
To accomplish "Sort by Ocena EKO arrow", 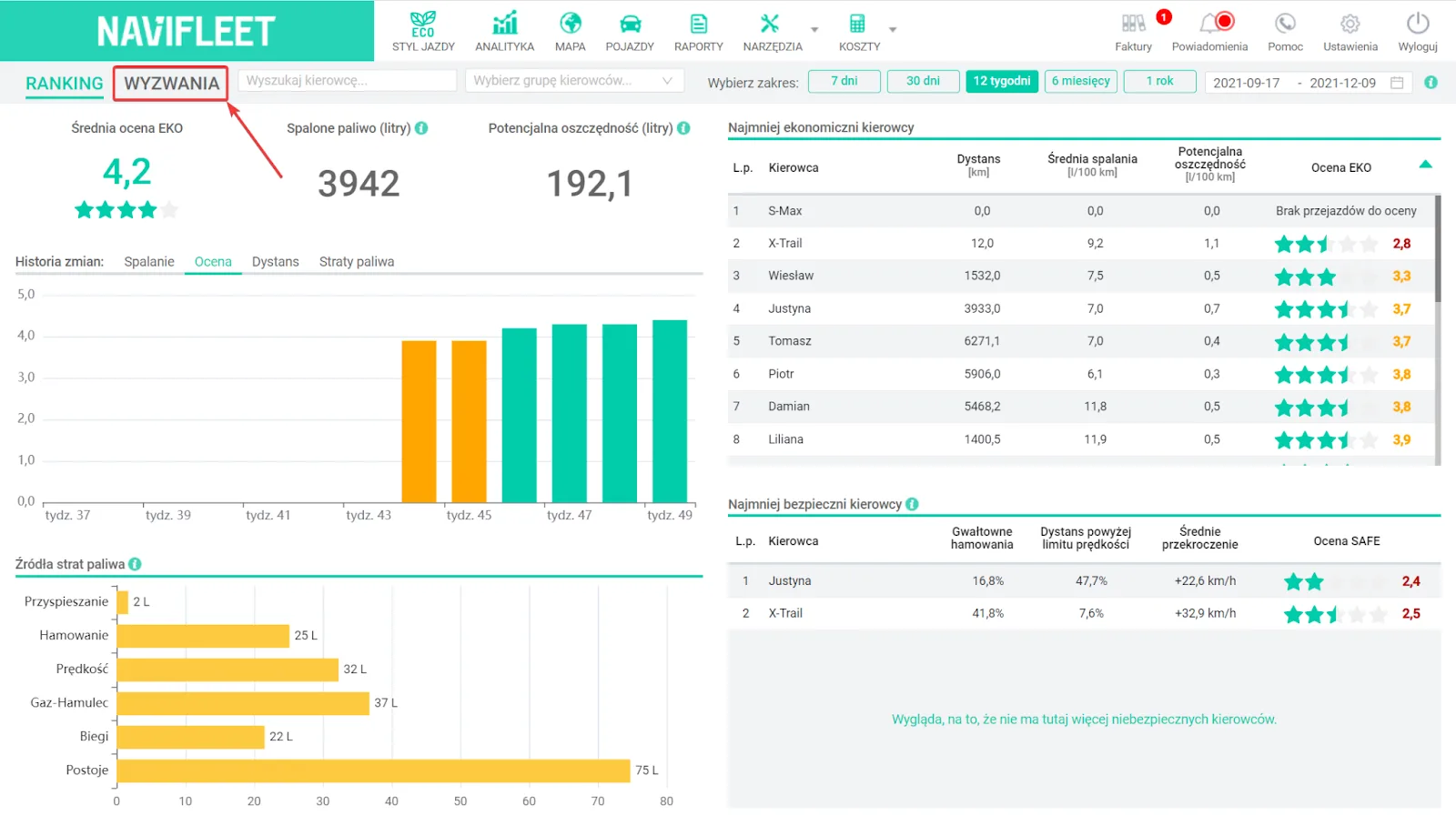I will [x=1425, y=165].
